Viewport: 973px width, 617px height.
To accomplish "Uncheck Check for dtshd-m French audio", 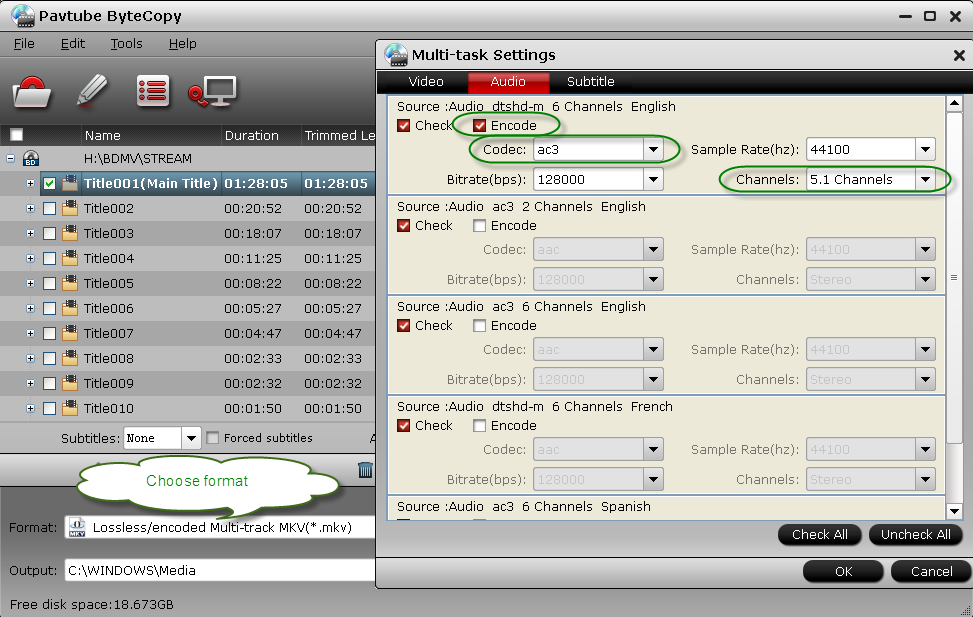I will (x=403, y=425).
